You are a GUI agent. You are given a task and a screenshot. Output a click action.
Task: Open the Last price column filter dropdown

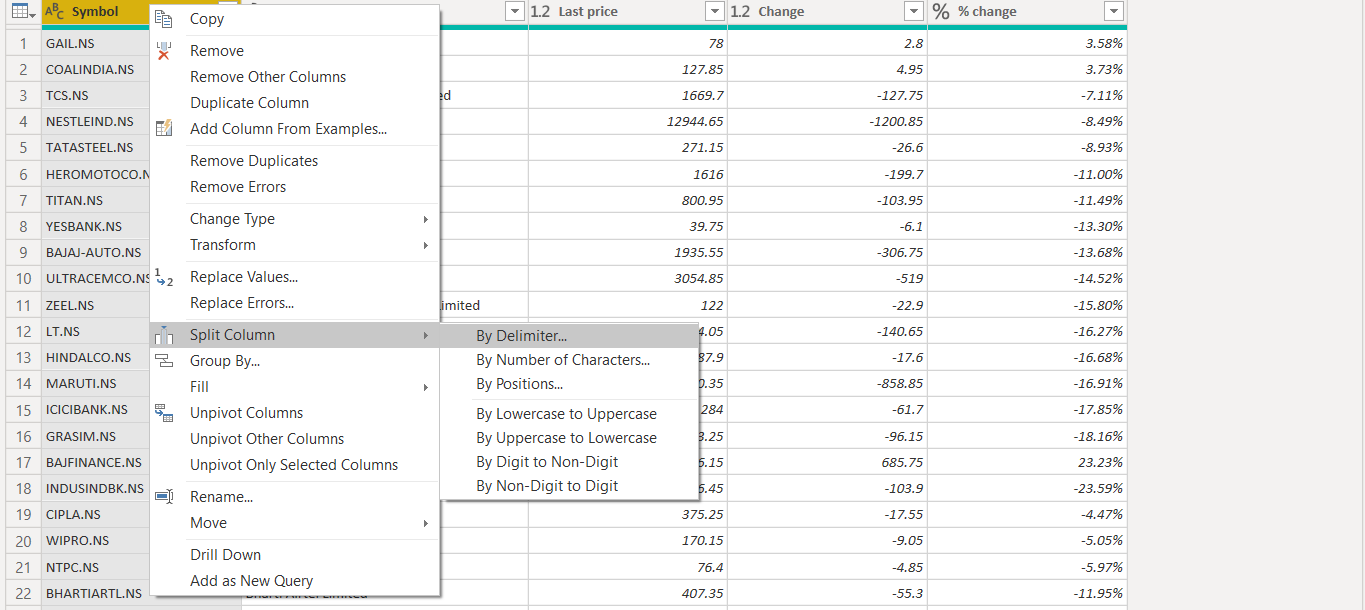pos(714,12)
